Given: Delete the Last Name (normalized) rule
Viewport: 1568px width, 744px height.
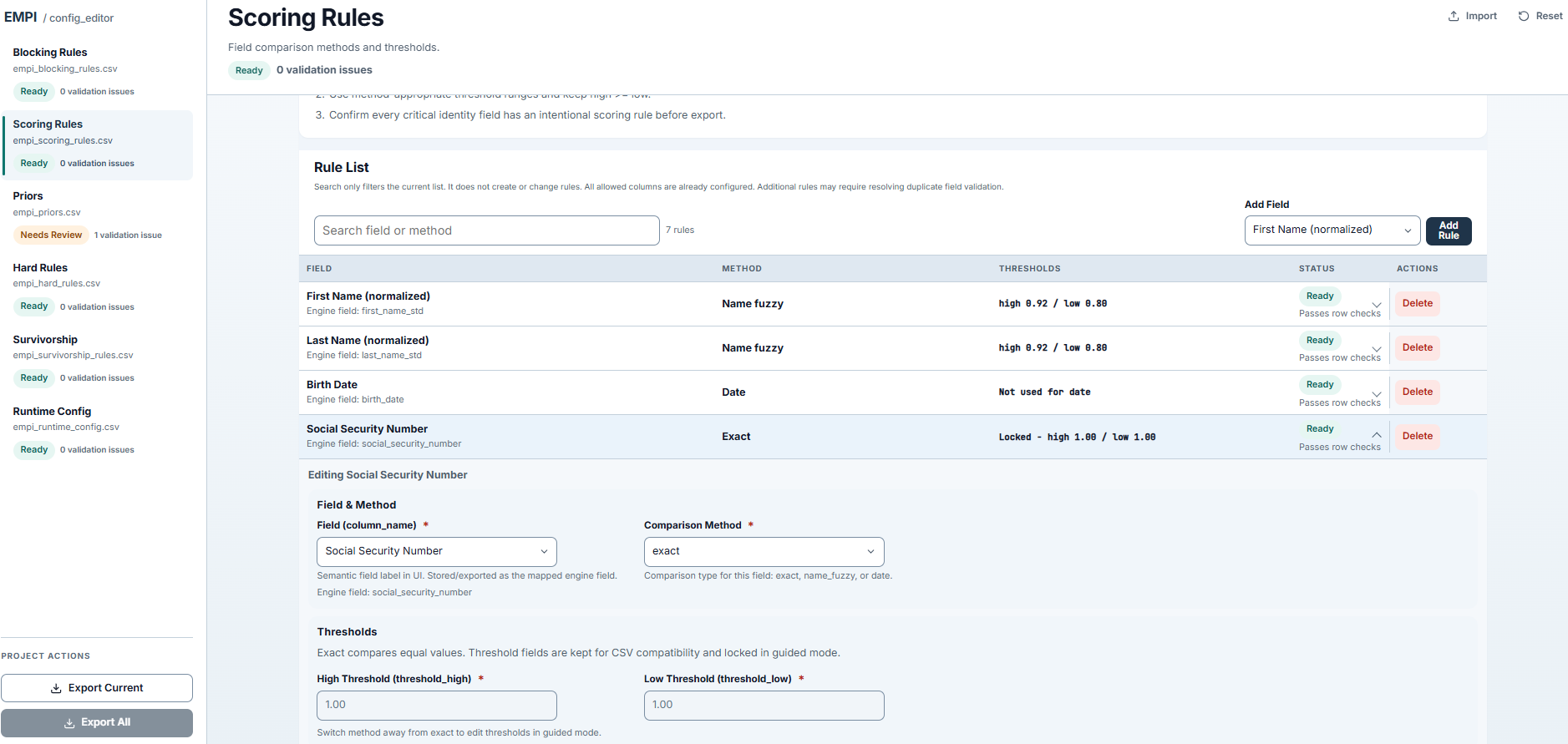Looking at the screenshot, I should coord(1418,348).
